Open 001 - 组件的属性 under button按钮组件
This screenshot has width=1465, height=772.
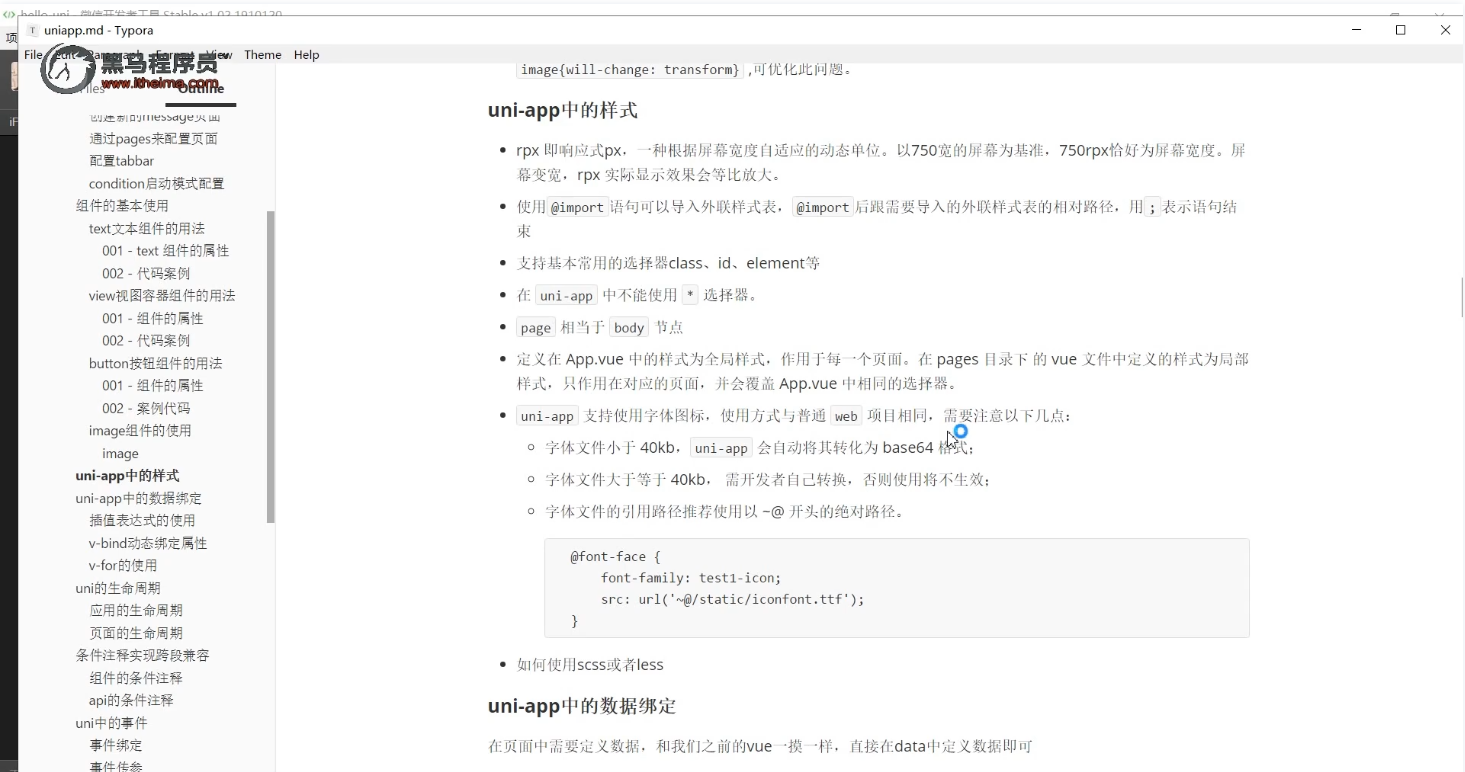152,386
